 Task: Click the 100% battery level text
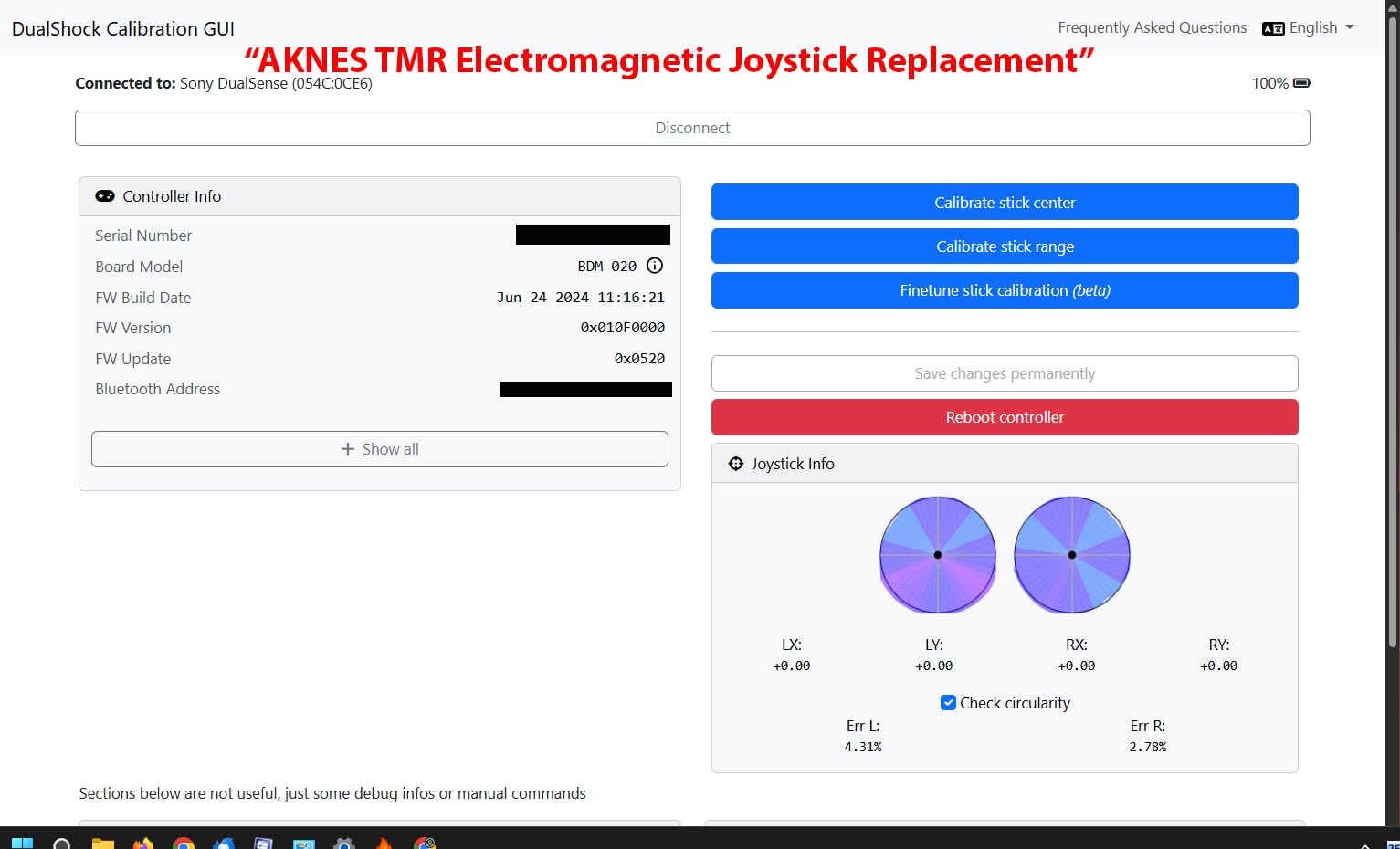[1270, 83]
